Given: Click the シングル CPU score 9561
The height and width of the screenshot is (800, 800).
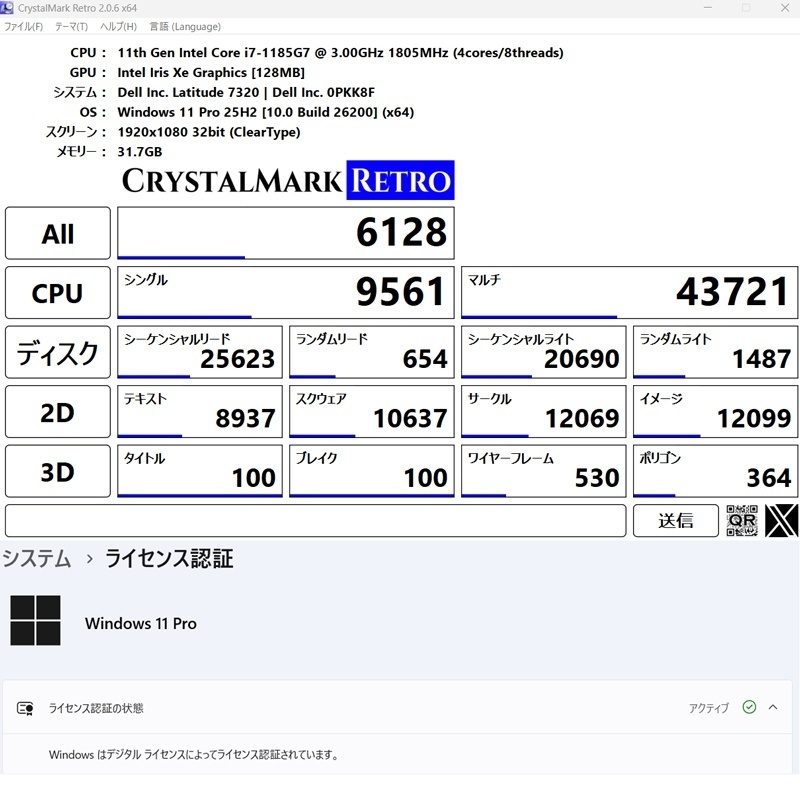Looking at the screenshot, I should [286, 293].
